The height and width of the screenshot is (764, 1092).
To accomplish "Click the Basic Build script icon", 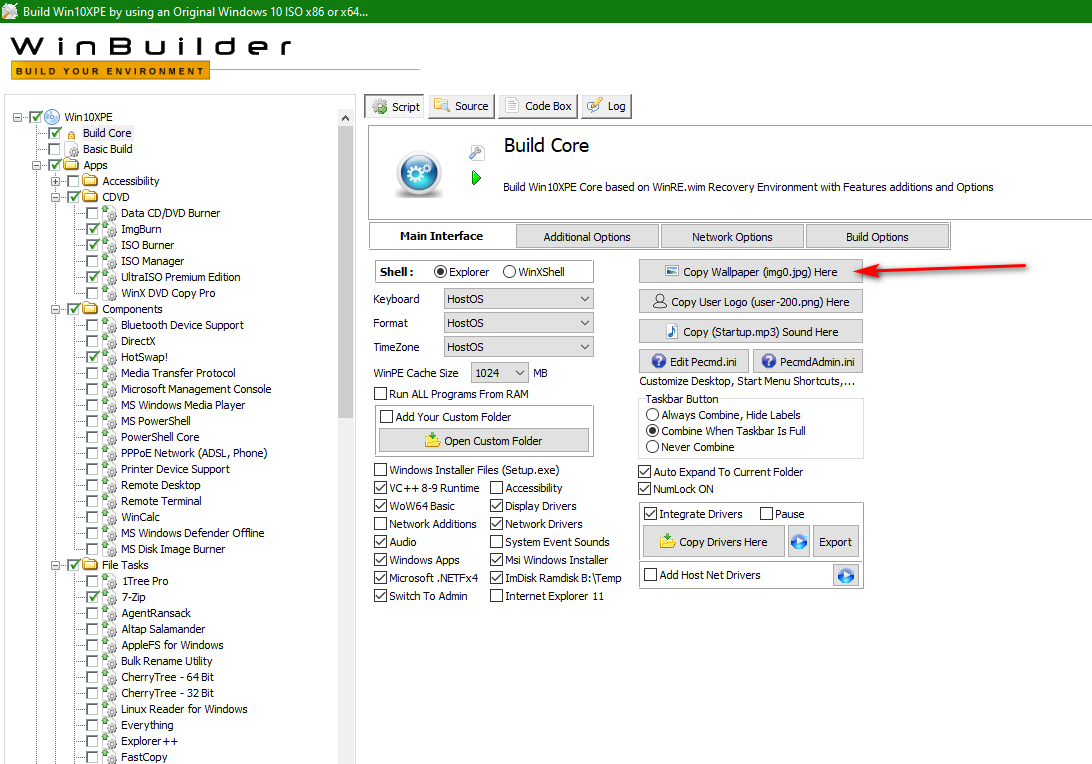I will tap(72, 149).
